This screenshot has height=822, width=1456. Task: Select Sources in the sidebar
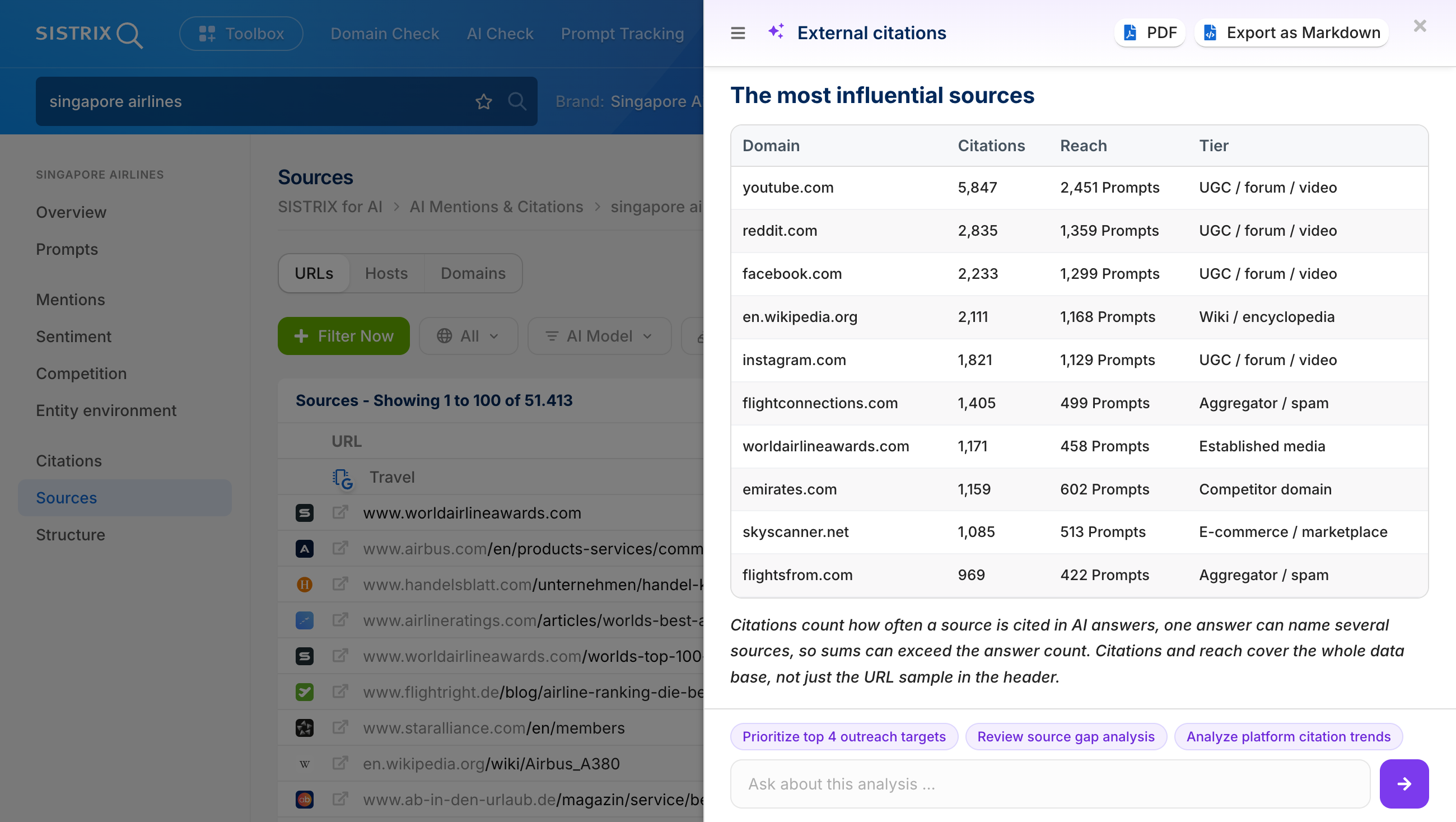click(x=124, y=498)
